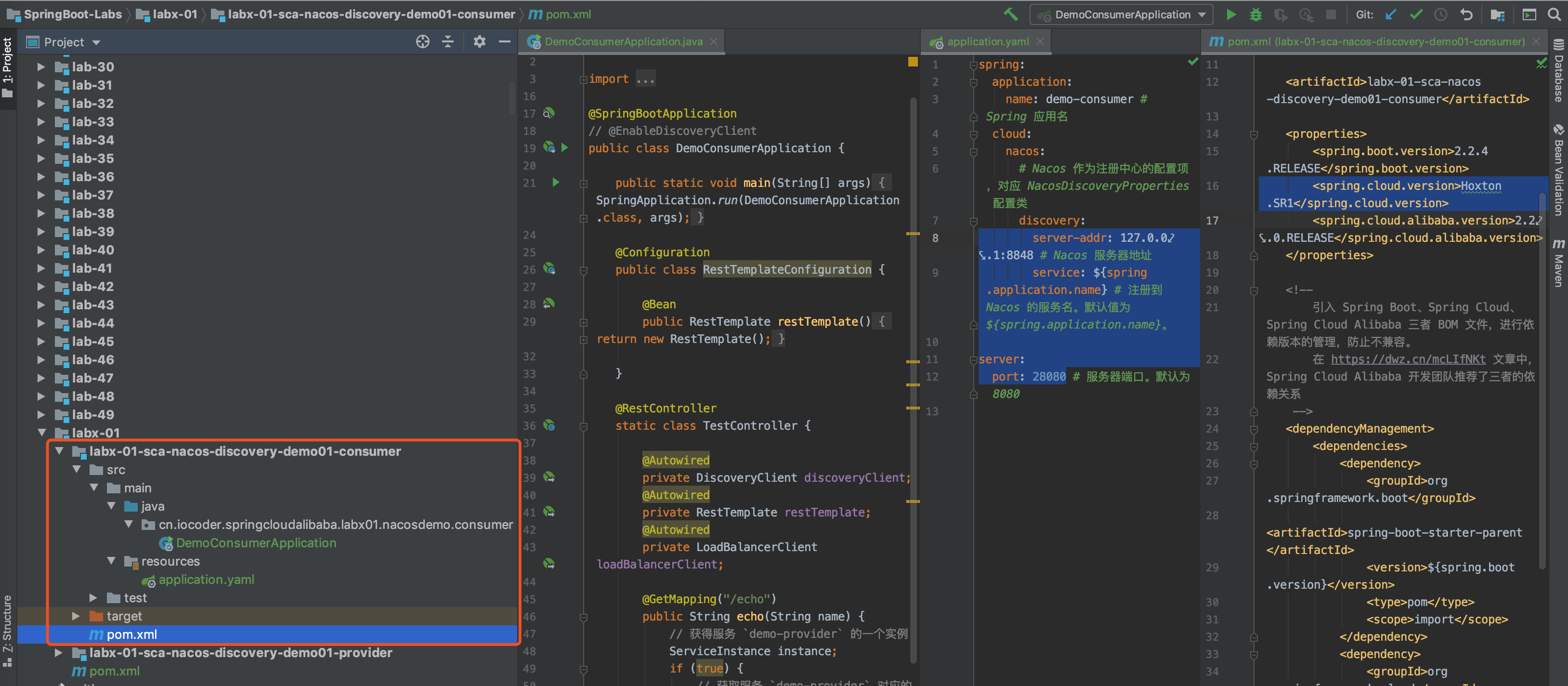Screen dimensions: 1568x686
Task: Open the DemoConsumerApplication run configuration dropdown
Action: point(1121,14)
